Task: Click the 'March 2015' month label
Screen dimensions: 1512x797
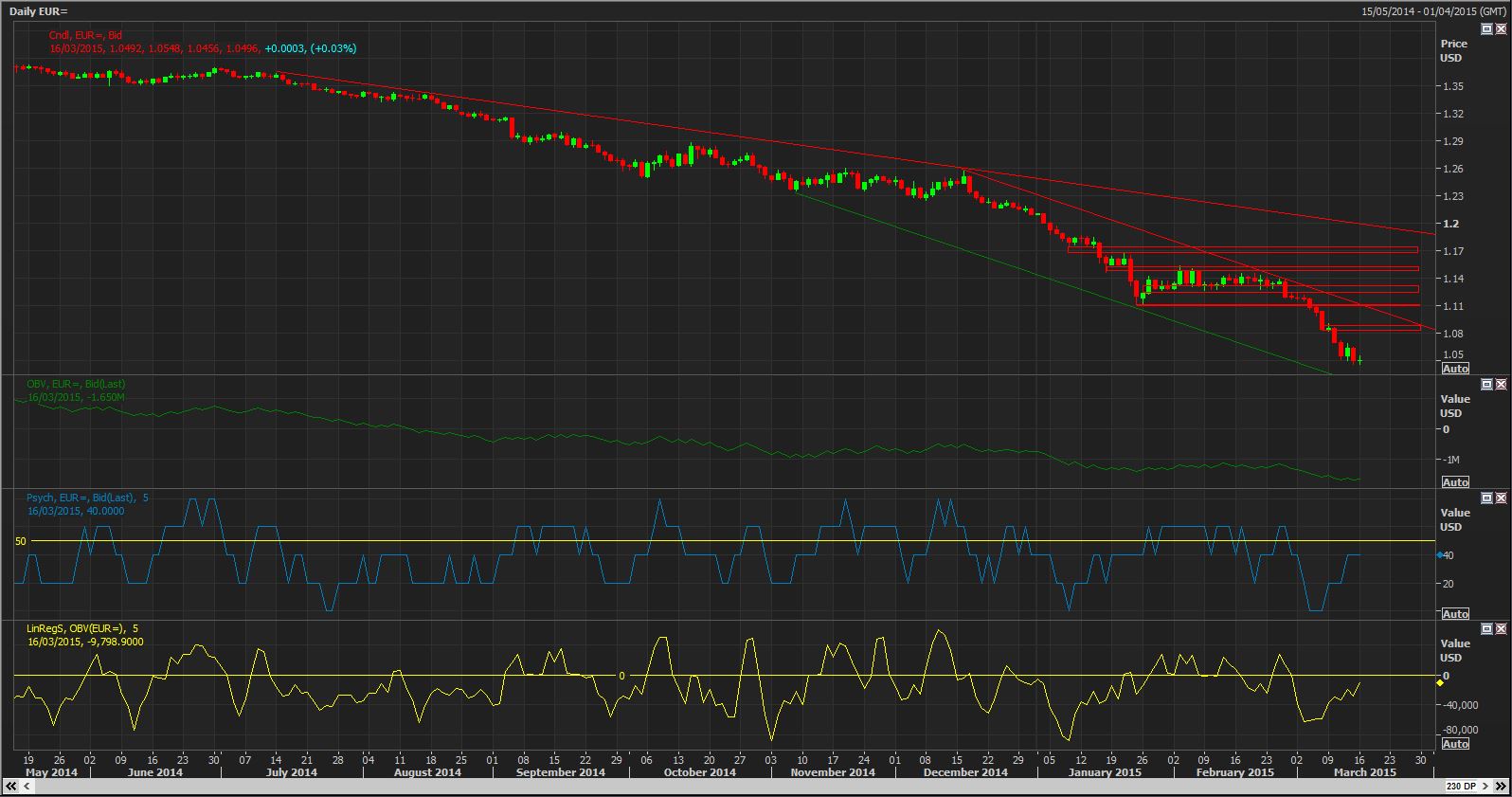Action: [x=1364, y=772]
